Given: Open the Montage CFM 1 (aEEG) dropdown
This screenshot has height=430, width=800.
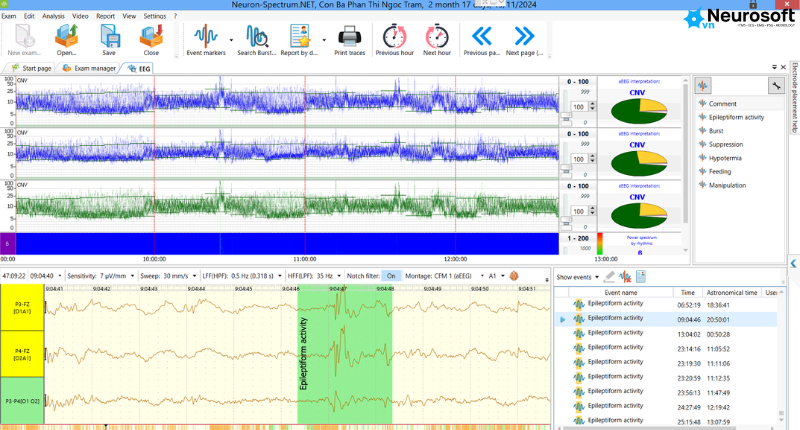Looking at the screenshot, I should (x=482, y=276).
